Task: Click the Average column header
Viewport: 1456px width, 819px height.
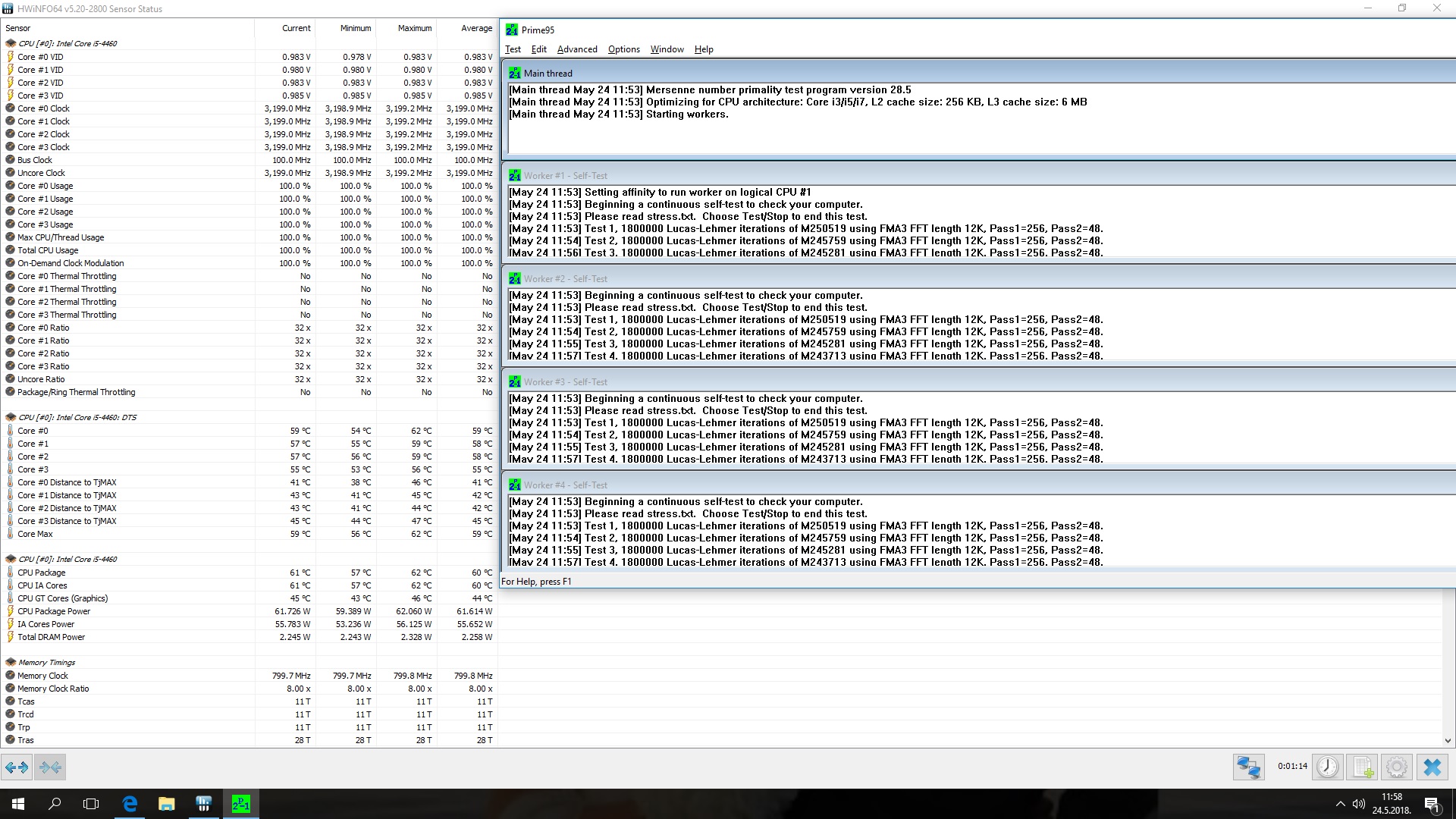Action: tap(467, 28)
